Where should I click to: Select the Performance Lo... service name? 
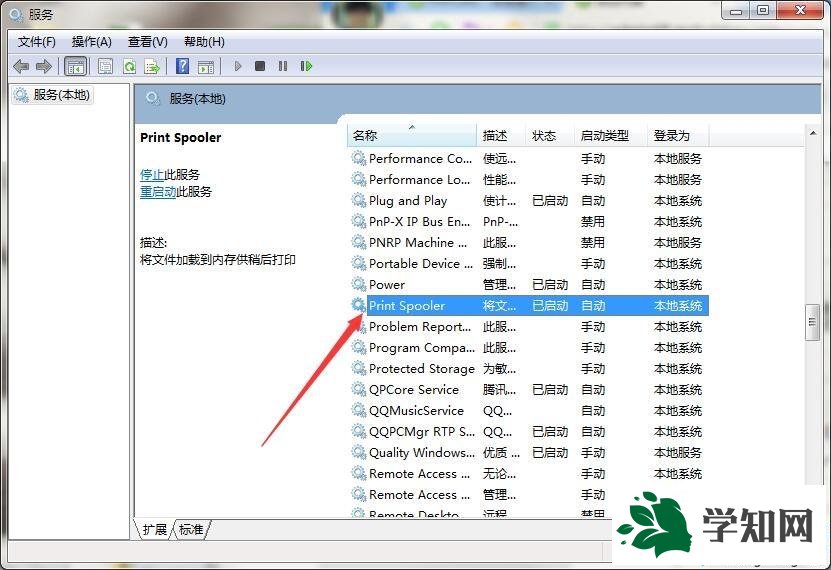(419, 180)
